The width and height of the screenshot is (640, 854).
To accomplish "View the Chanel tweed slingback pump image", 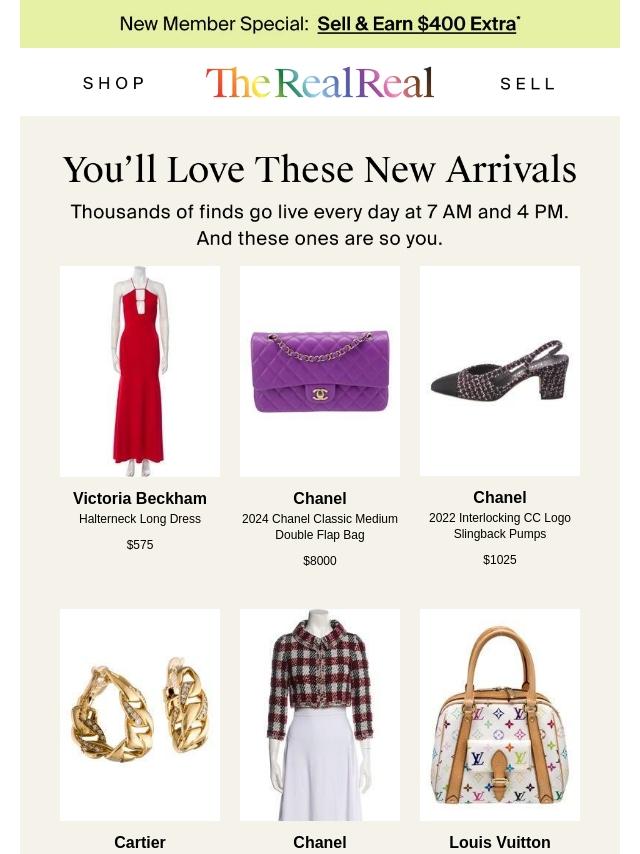I will [499, 371].
